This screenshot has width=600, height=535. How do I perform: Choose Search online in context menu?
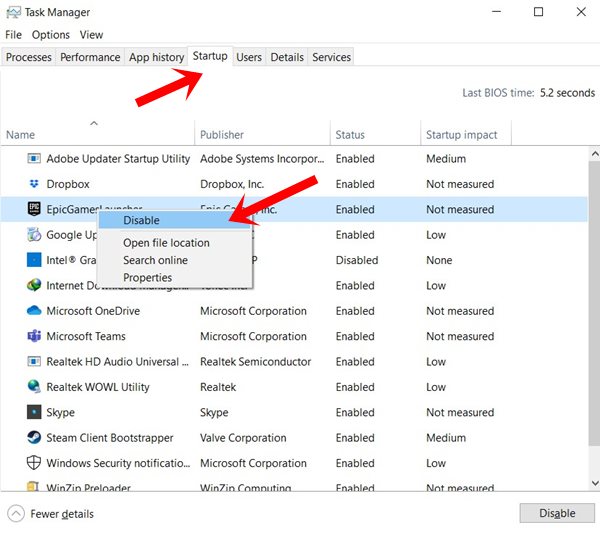(175, 260)
